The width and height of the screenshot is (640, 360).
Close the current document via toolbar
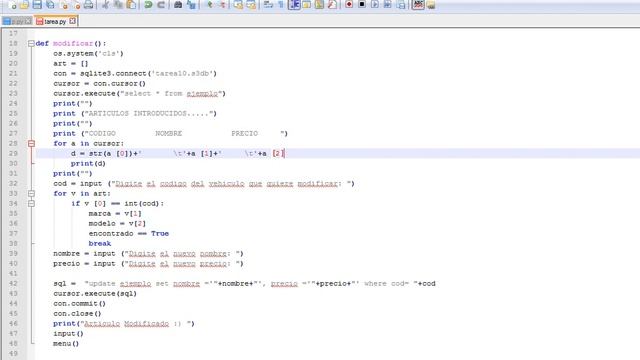coord(64,5)
